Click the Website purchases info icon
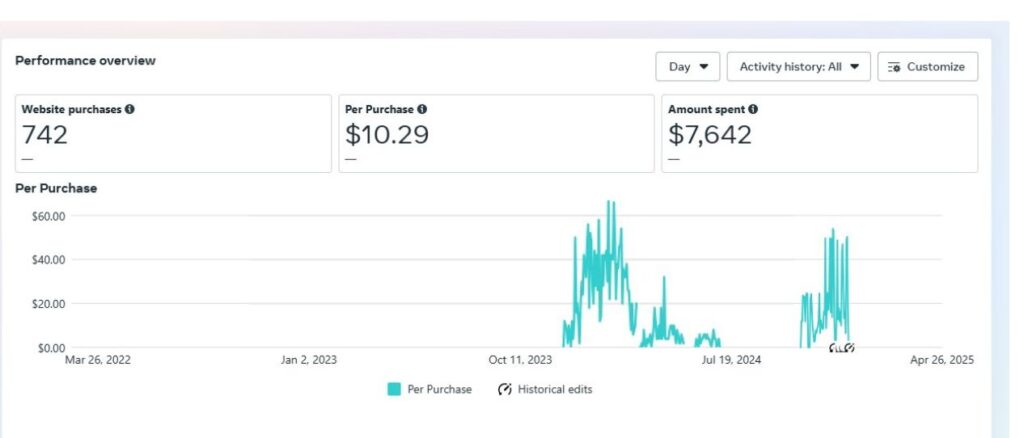1024x438 pixels. click(129, 110)
